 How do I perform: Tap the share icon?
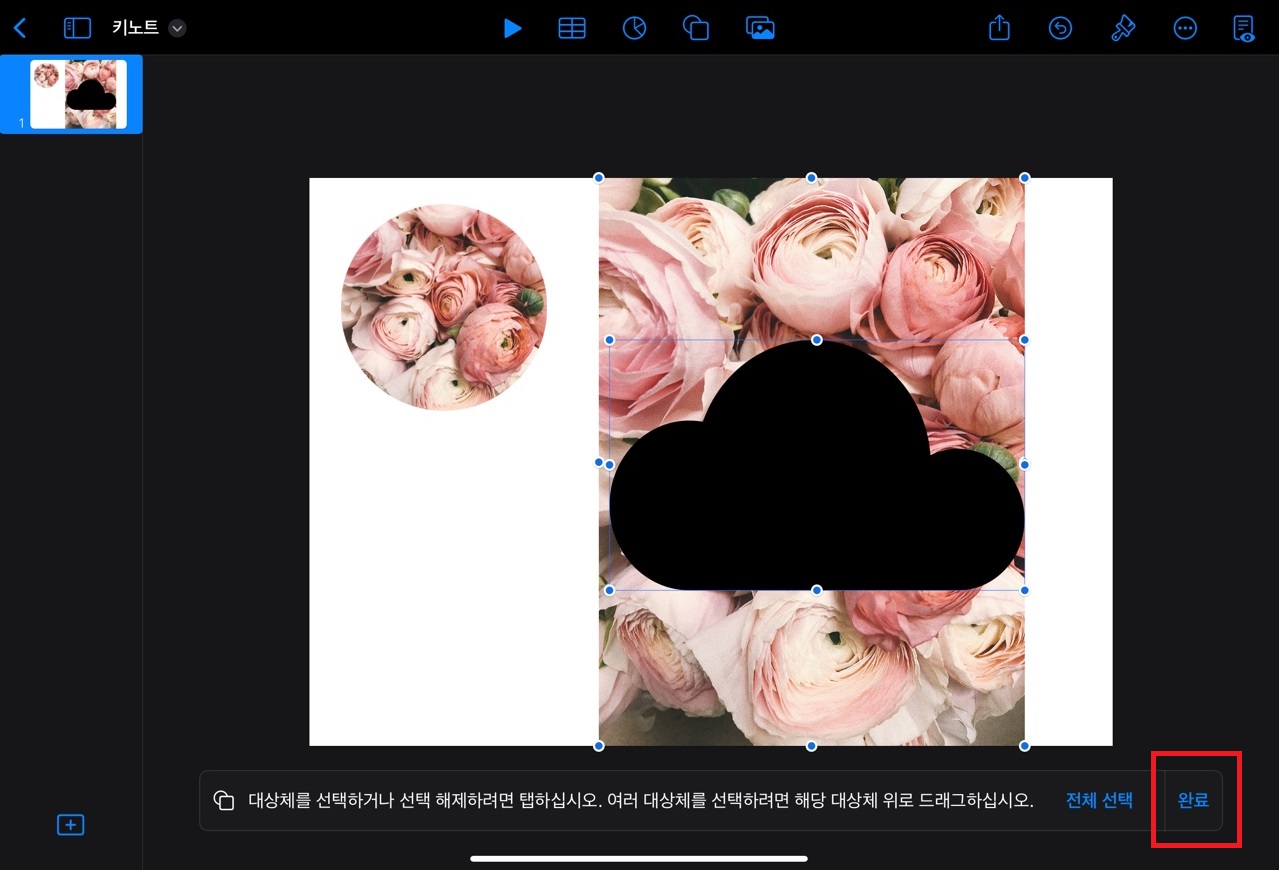(999, 27)
